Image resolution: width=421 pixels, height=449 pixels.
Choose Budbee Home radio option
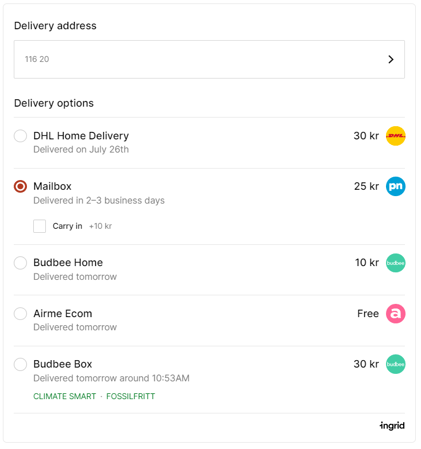pos(20,263)
